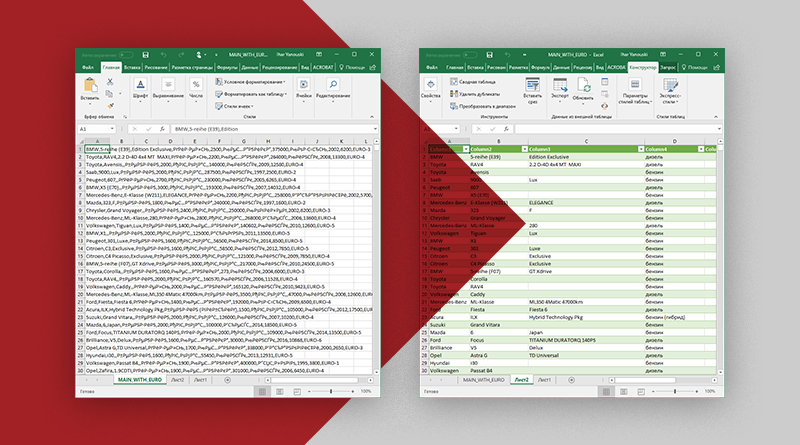
Task: Click the Paste (Вставить) clipboard icon in the left window
Action: click(x=90, y=85)
